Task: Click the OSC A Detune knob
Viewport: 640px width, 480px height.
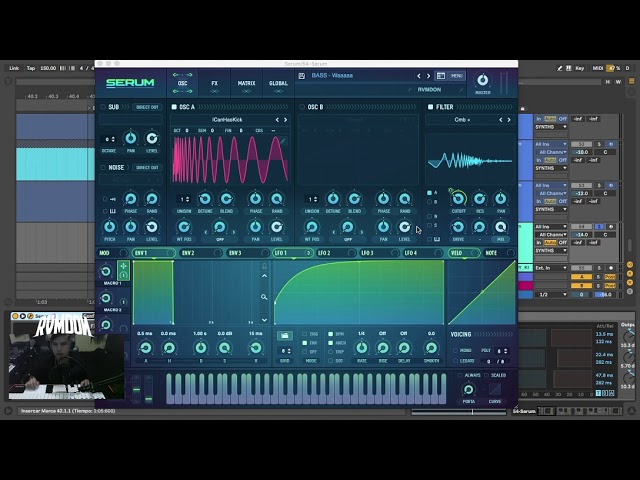Action: pyautogui.click(x=205, y=199)
